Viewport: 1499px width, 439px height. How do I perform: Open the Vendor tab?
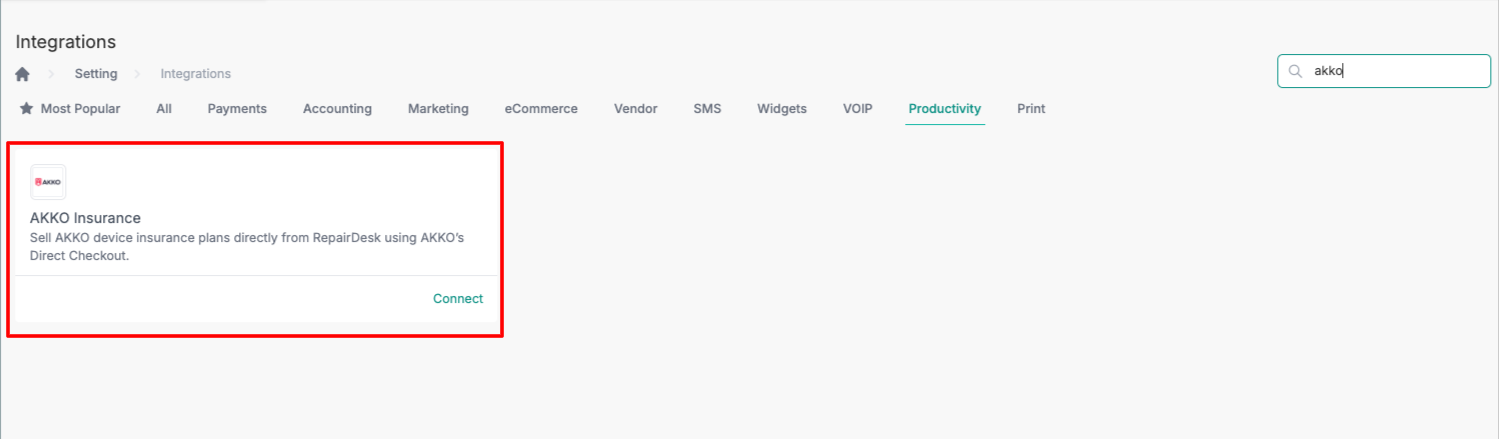635,109
